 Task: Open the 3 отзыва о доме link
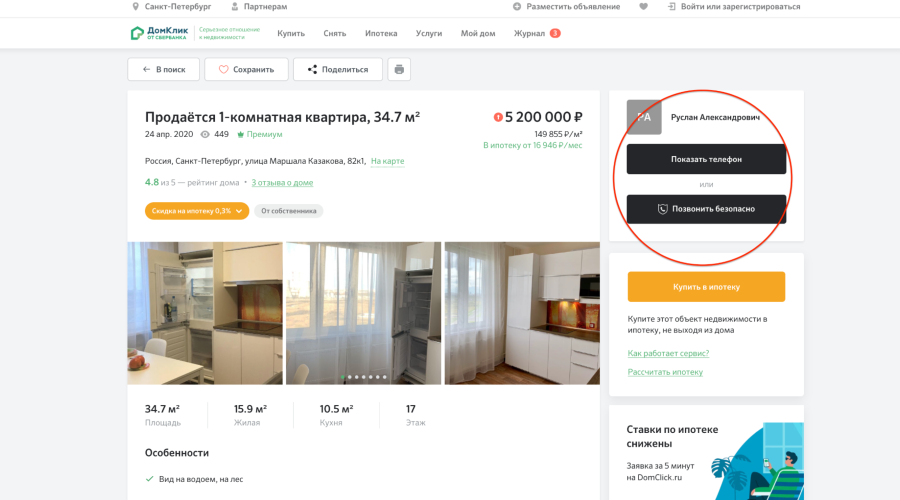(x=282, y=183)
